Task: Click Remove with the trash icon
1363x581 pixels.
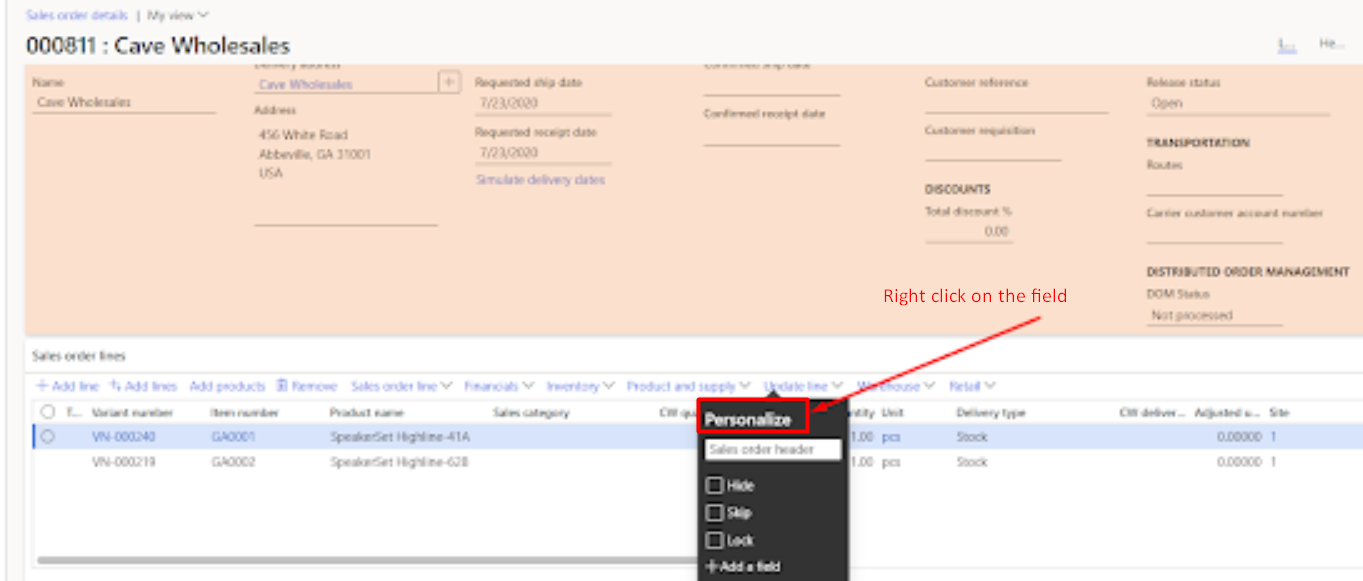Action: click(307, 386)
